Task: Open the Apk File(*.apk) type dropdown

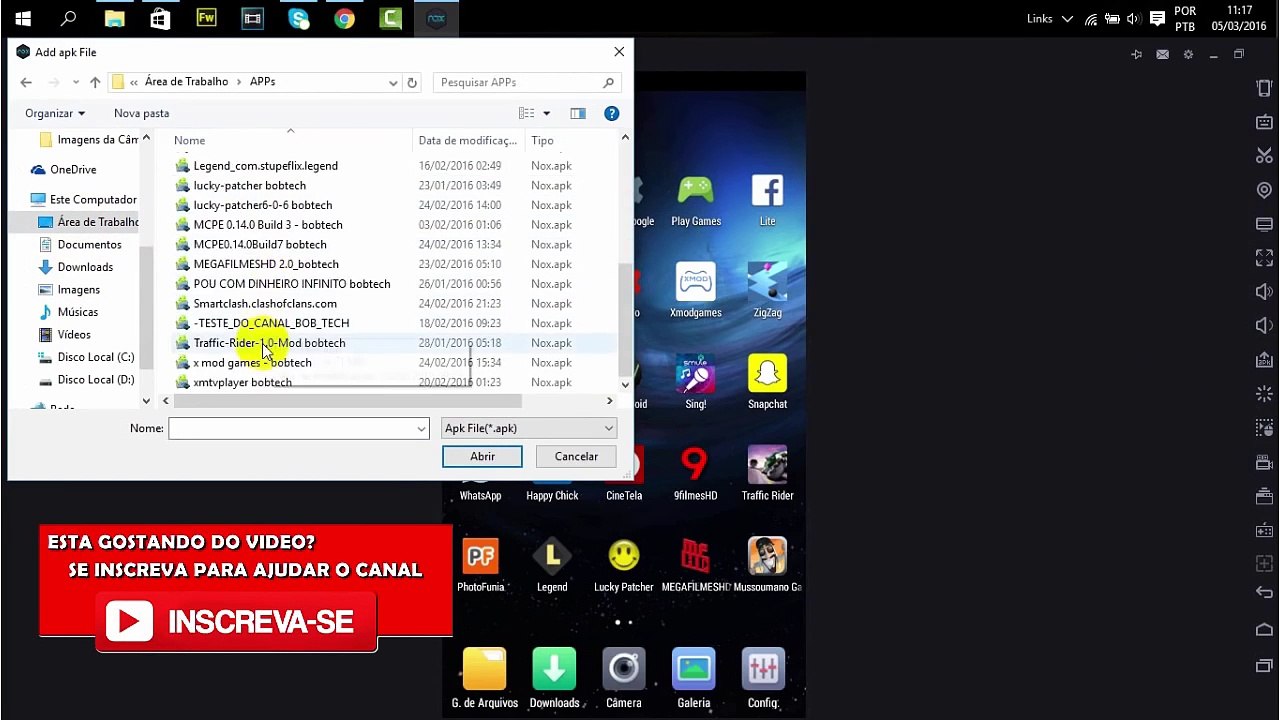Action: (528, 428)
